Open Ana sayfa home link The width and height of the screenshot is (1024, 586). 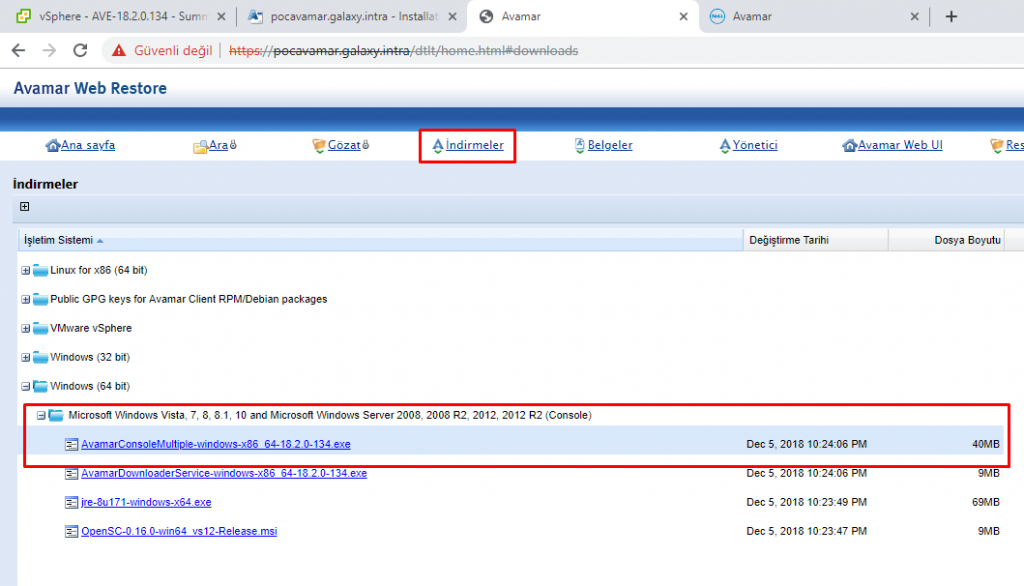(x=88, y=145)
